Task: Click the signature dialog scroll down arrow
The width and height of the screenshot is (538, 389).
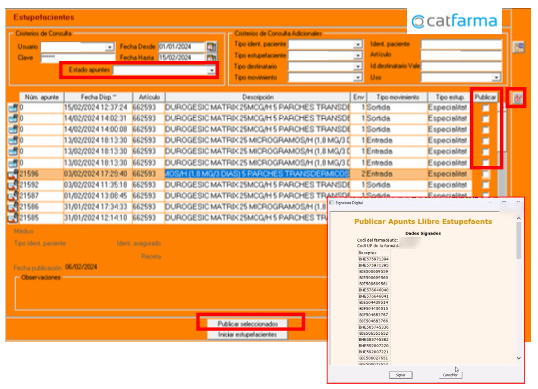Action: [518, 358]
